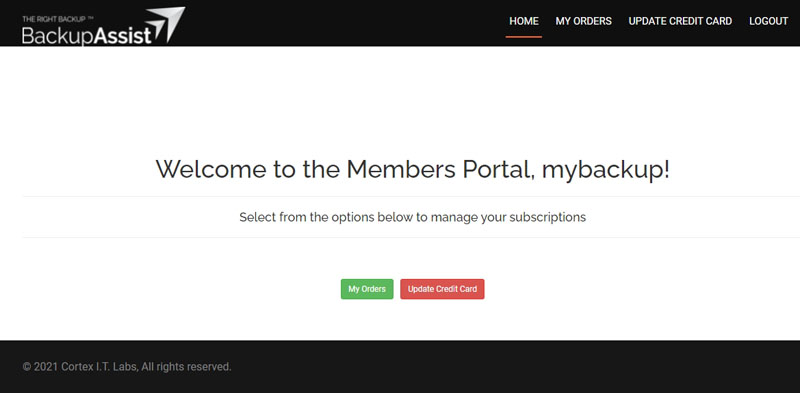Screen dimensions: 800x393
Task: Click the orange underline beneath HOME
Action: point(523,37)
